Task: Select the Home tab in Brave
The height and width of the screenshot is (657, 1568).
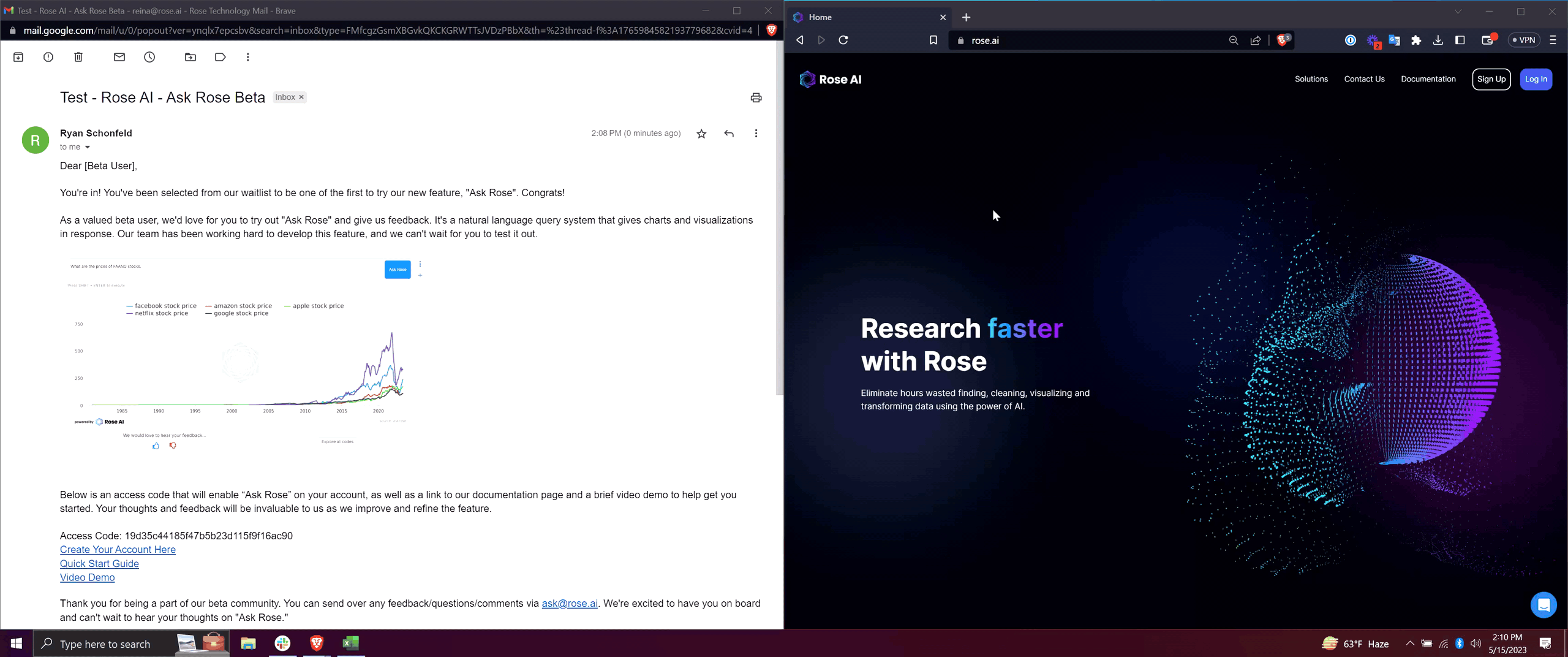Action: click(x=870, y=17)
